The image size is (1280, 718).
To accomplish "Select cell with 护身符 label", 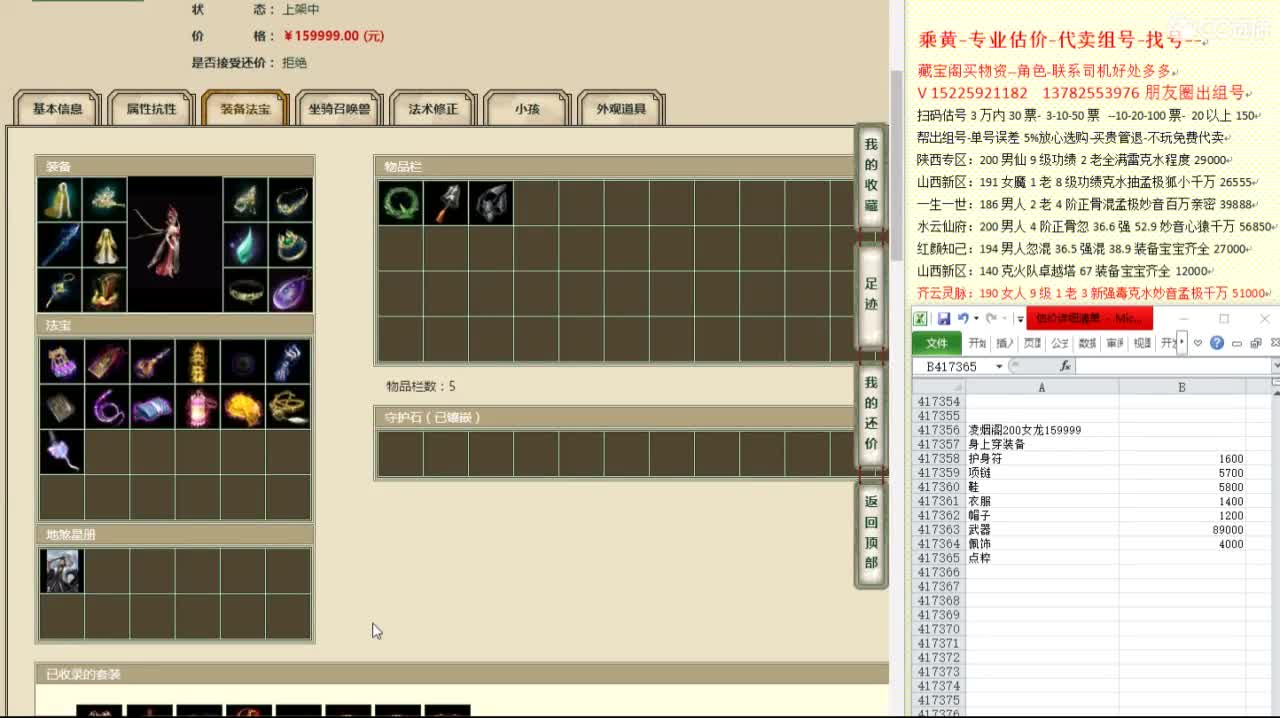I will pyautogui.click(x=1041, y=459).
